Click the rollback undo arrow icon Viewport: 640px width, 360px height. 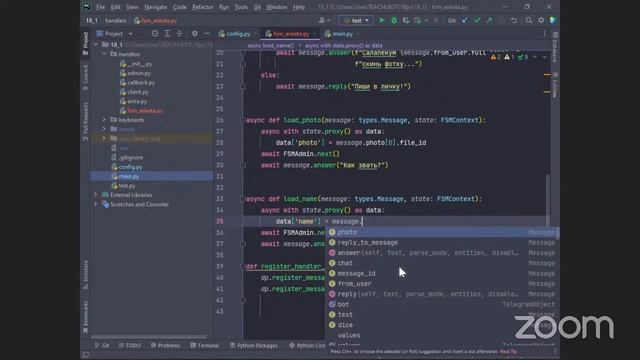[x=514, y=20]
